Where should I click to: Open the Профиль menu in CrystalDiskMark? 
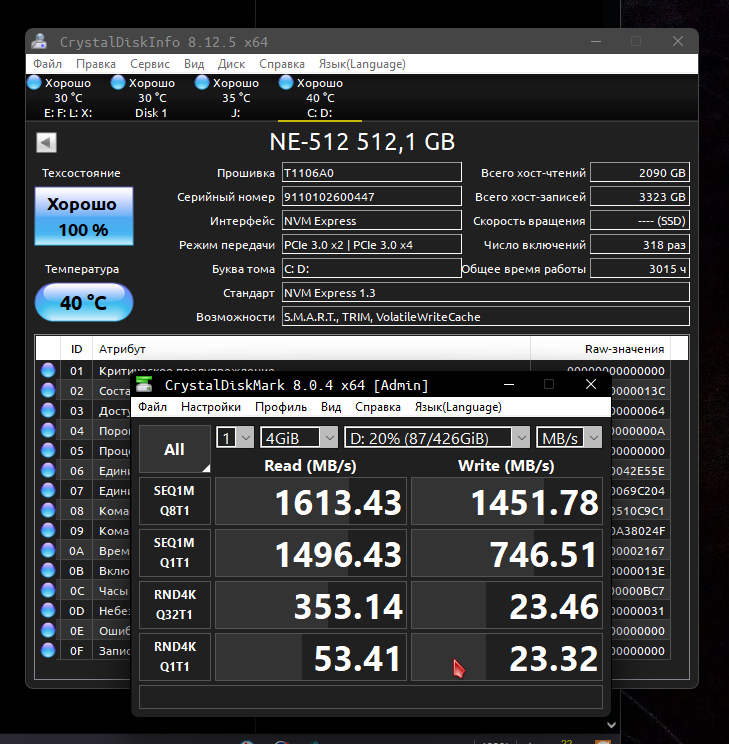click(281, 407)
